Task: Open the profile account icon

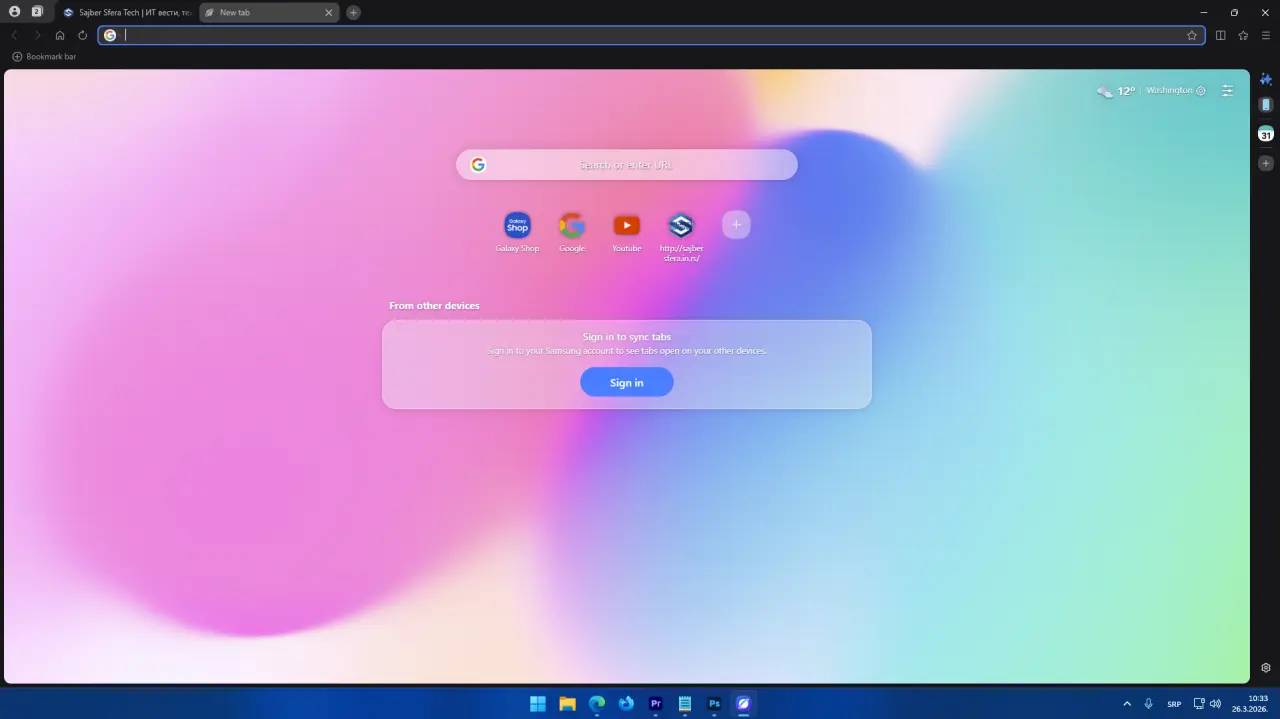Action: [14, 12]
